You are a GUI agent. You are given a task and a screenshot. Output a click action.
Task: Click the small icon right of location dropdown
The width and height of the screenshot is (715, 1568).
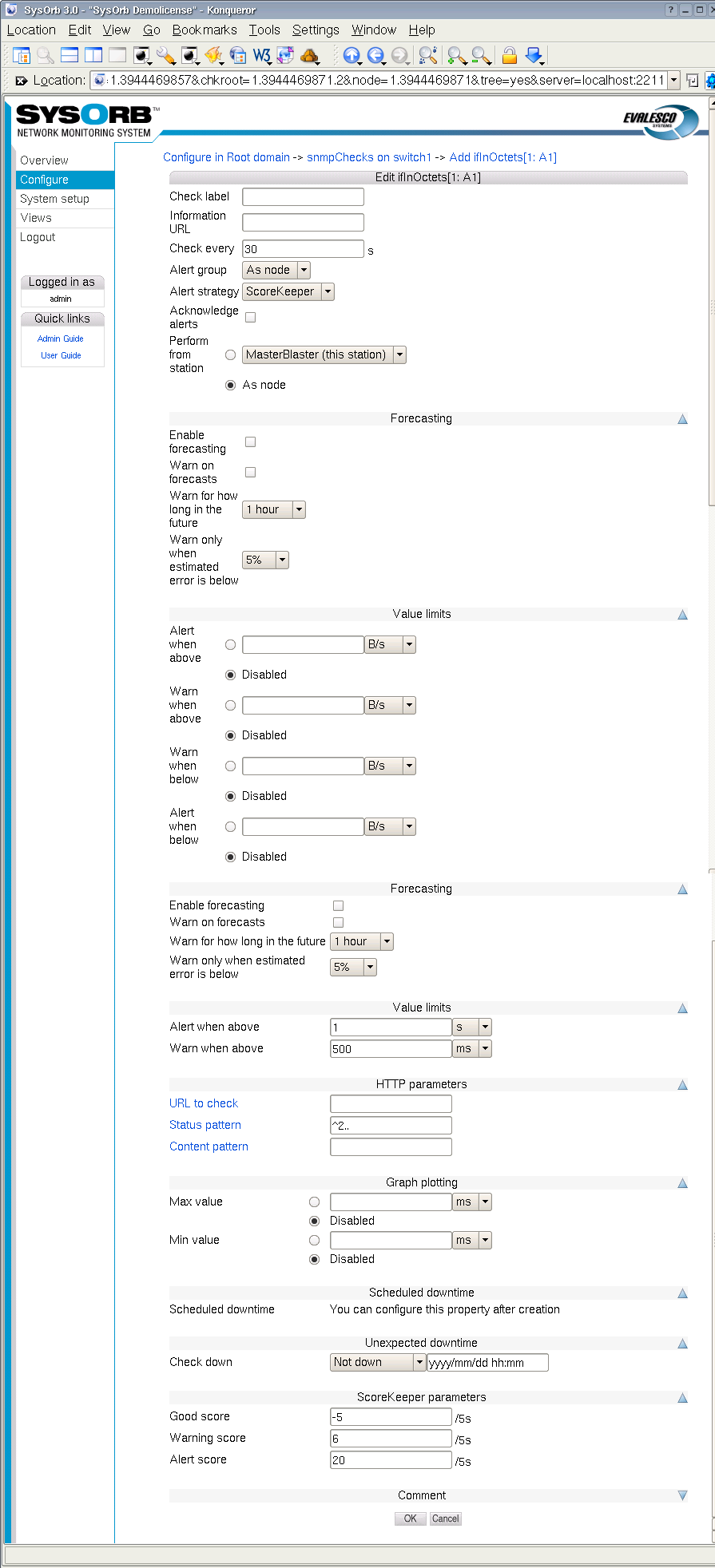(692, 81)
